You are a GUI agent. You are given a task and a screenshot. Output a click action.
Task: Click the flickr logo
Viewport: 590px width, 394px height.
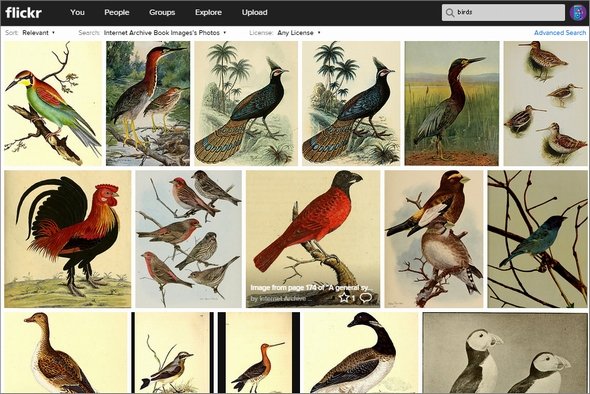23,12
